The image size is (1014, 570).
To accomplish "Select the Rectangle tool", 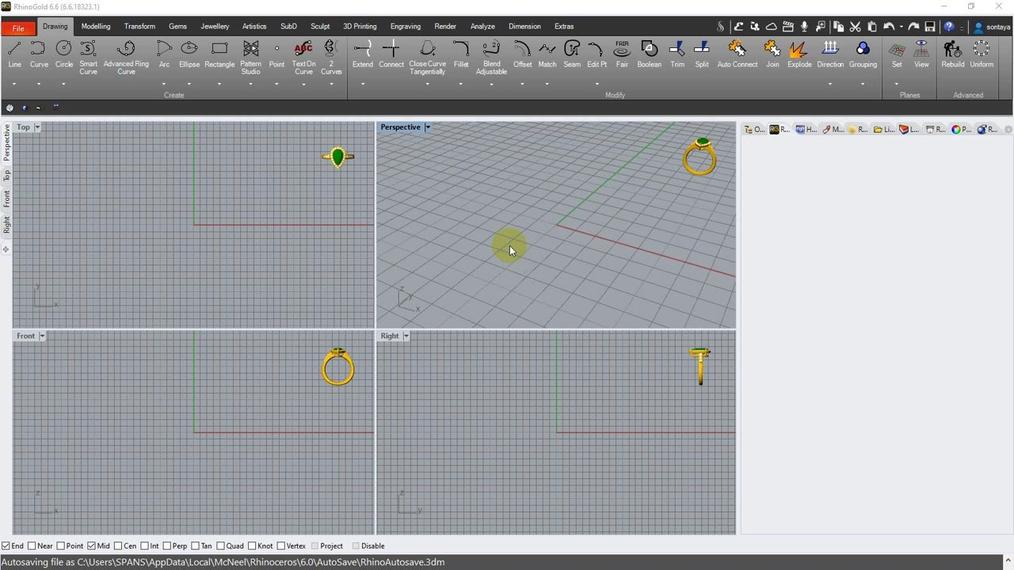I will (219, 54).
